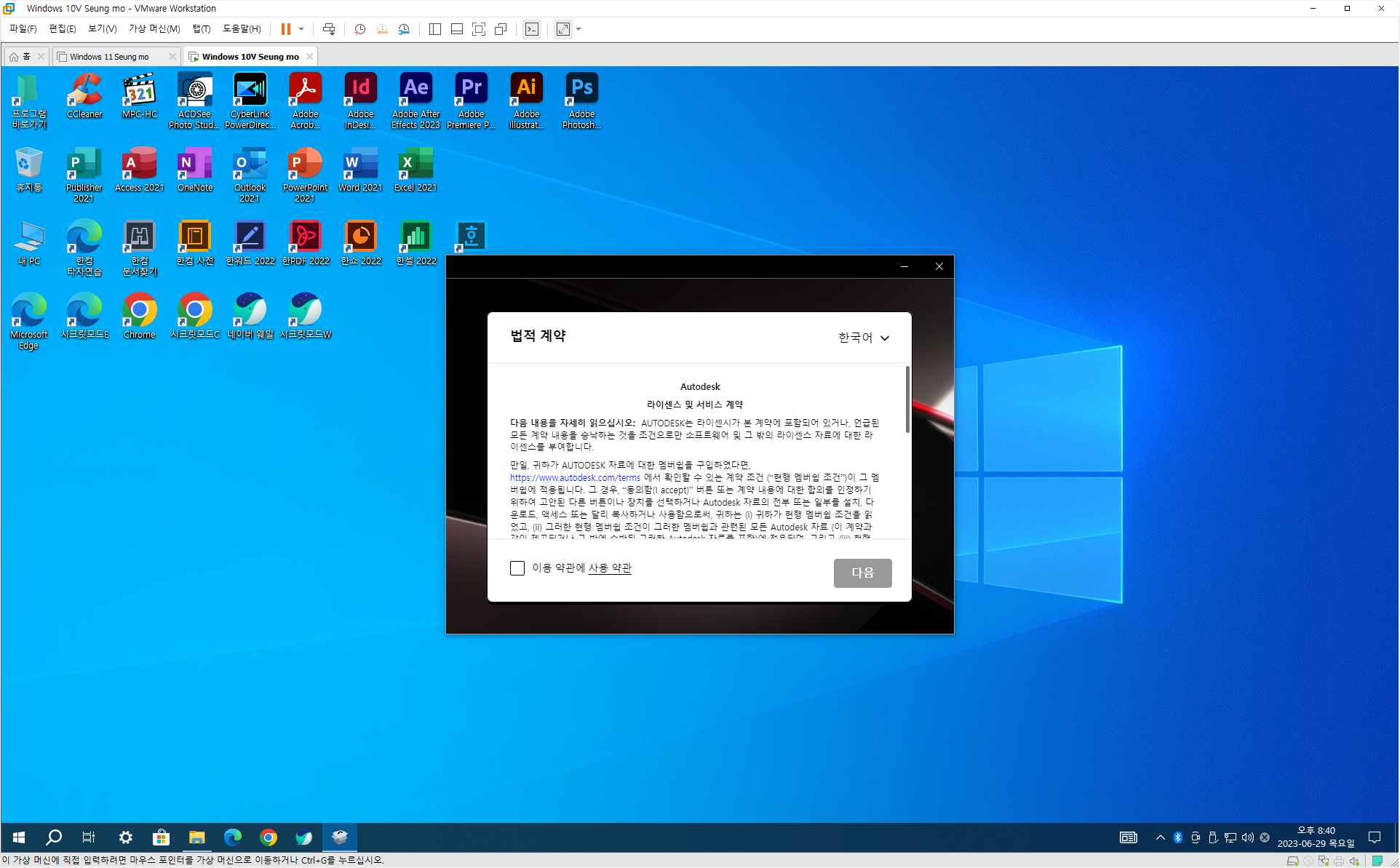Pause the virtual machine from VMware toolbar
This screenshot has width=1400, height=868.
(286, 29)
